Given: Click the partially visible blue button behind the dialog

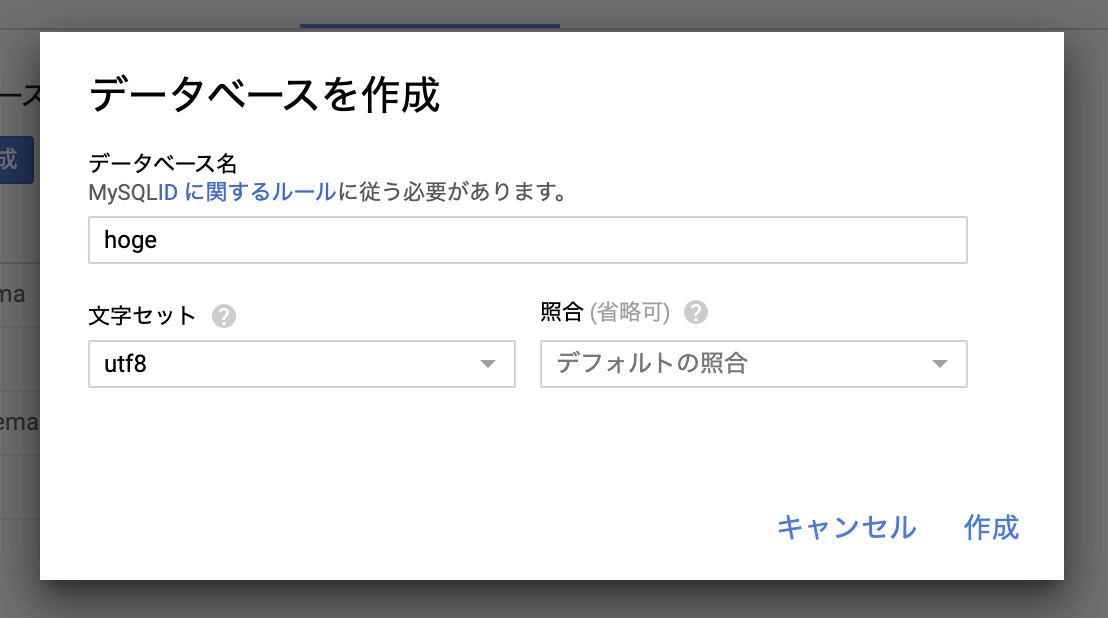Looking at the screenshot, I should (x=17, y=159).
